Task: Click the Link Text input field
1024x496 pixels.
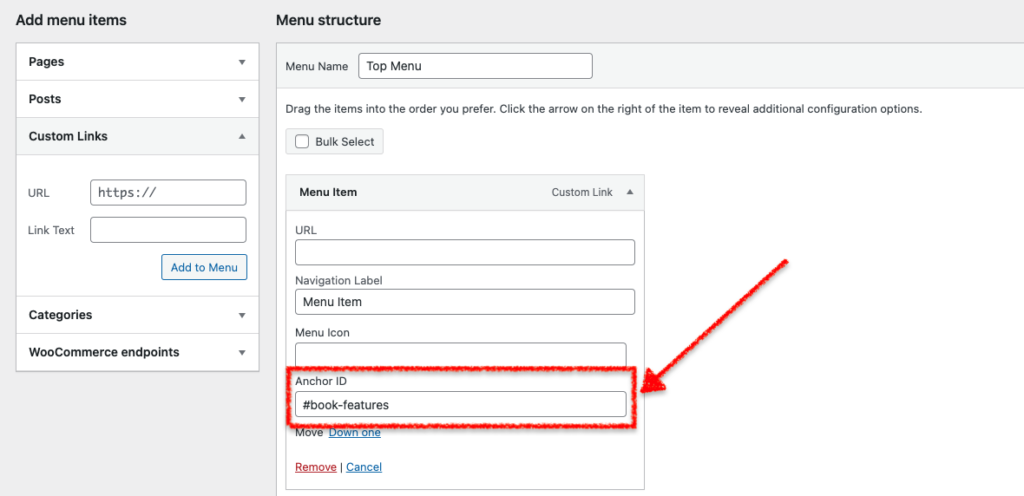Action: click(x=168, y=230)
